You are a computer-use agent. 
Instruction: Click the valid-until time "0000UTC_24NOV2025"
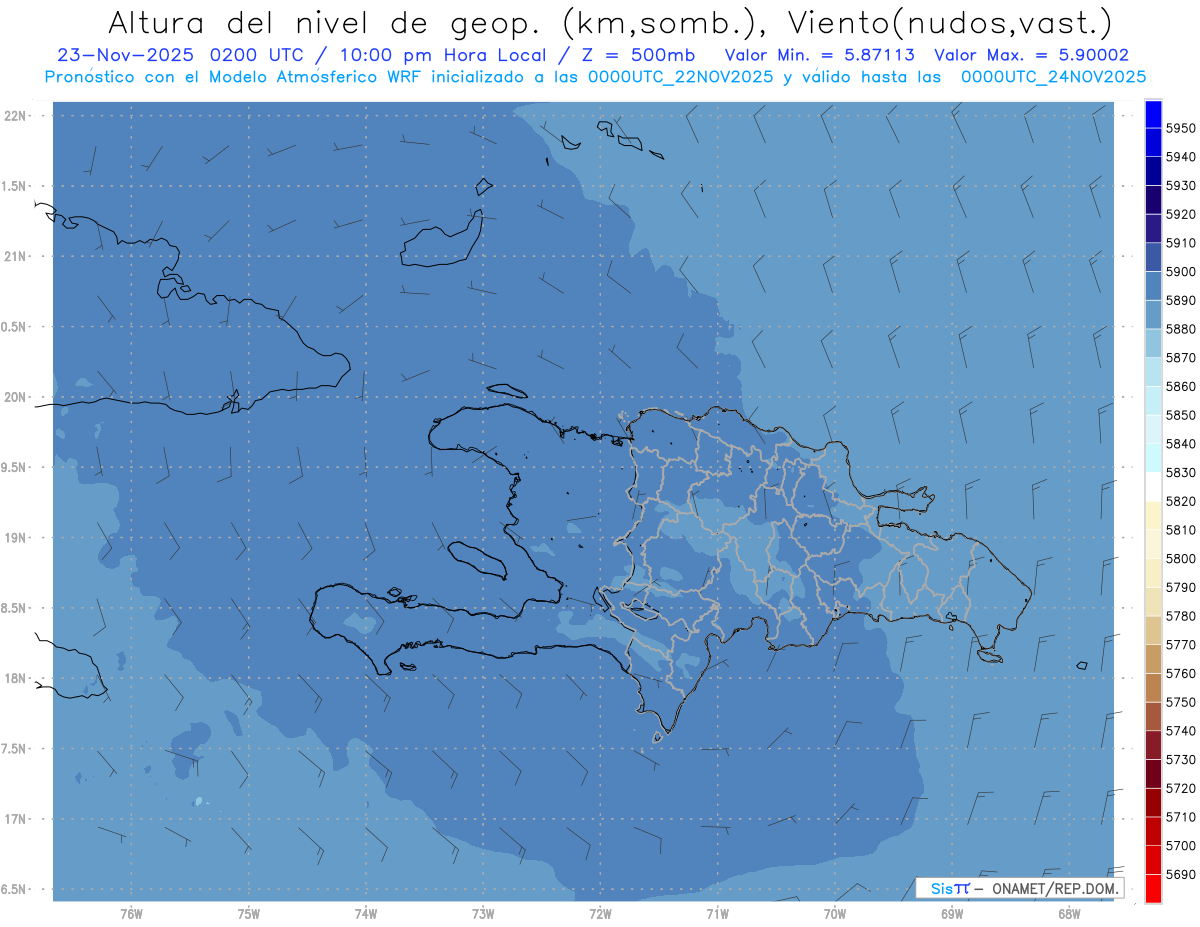pos(1053,77)
